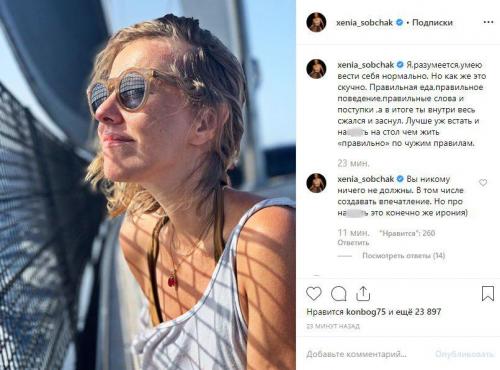Screen dimensions: 500x370
Task: Open xenia_sobchak username in header
Action: [364, 23]
